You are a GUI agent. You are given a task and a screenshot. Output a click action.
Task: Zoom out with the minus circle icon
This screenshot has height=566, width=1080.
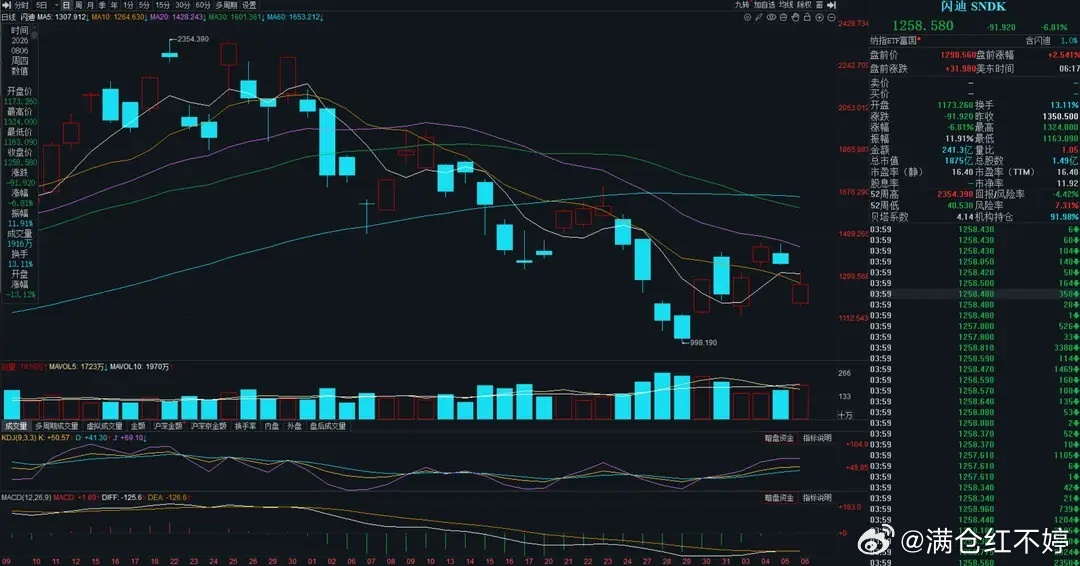[831, 17]
